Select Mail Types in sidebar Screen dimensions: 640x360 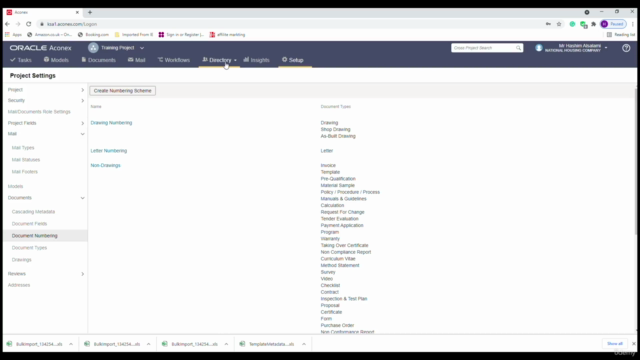pos(23,148)
